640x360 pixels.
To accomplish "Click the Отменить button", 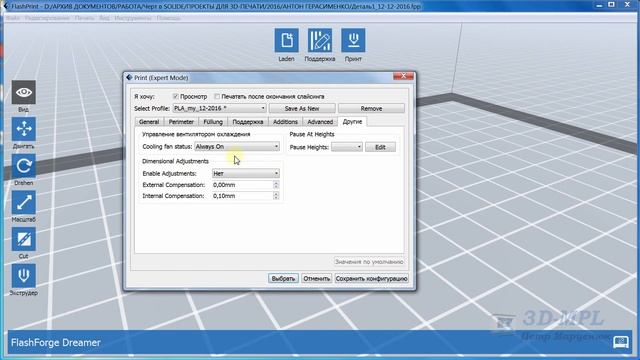I will (x=316, y=278).
